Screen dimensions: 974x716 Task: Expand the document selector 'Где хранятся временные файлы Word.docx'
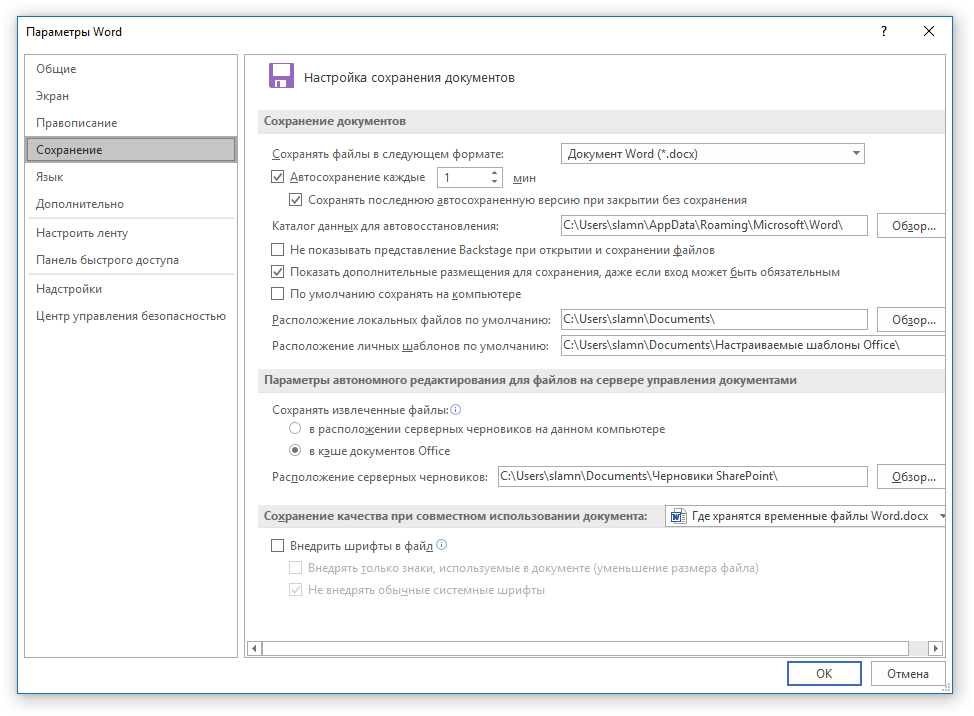[942, 517]
